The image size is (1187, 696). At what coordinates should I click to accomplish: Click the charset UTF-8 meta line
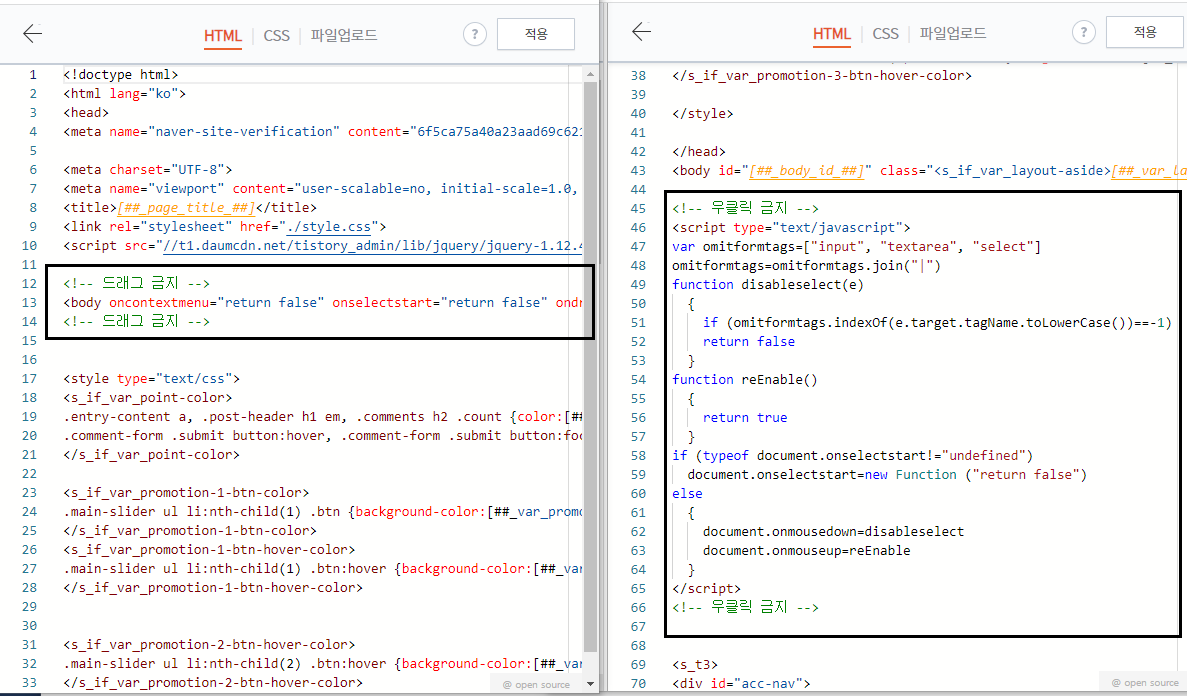click(x=148, y=169)
